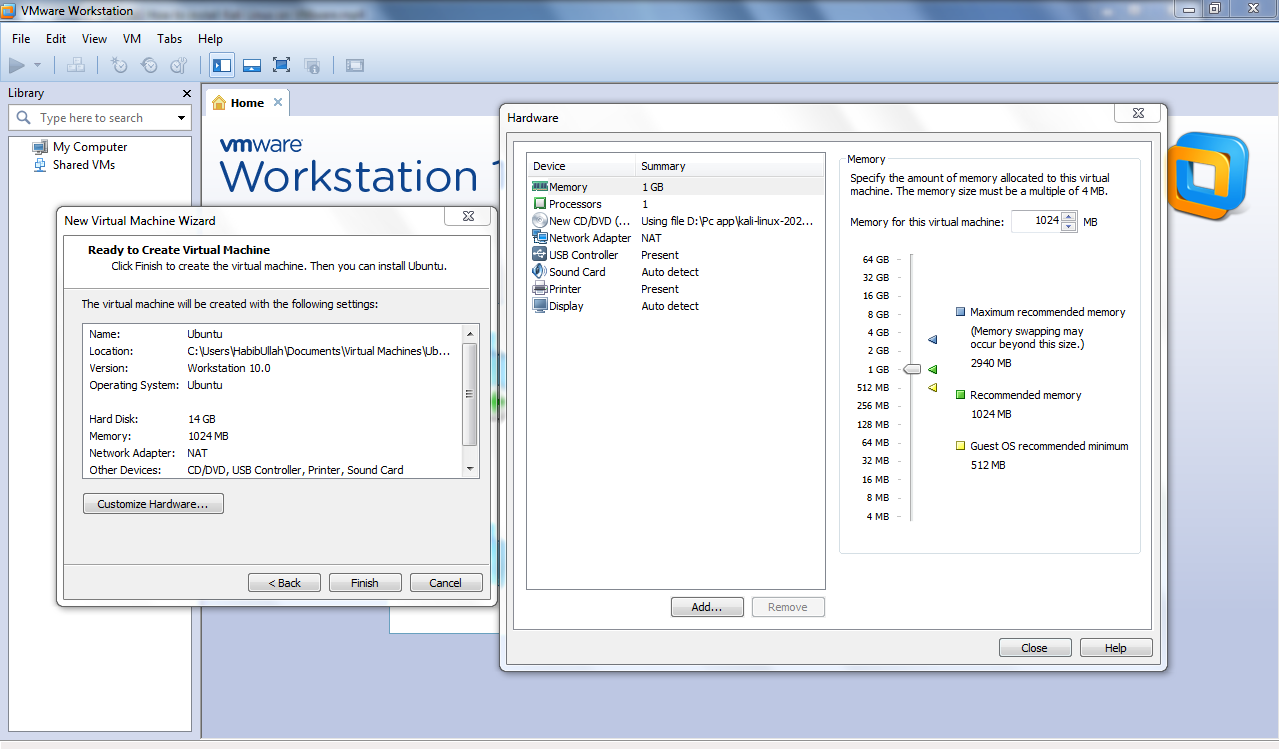Click Cancel in New Virtual Machine Wizard

(446, 583)
